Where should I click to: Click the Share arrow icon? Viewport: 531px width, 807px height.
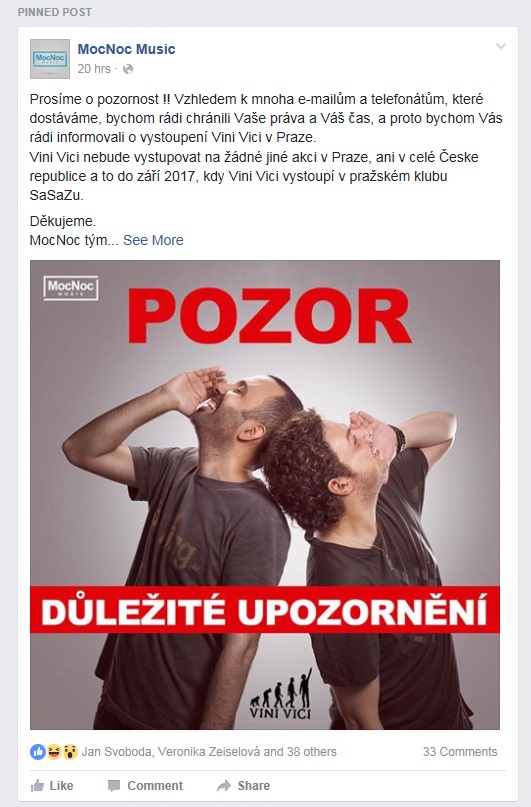[x=224, y=786]
